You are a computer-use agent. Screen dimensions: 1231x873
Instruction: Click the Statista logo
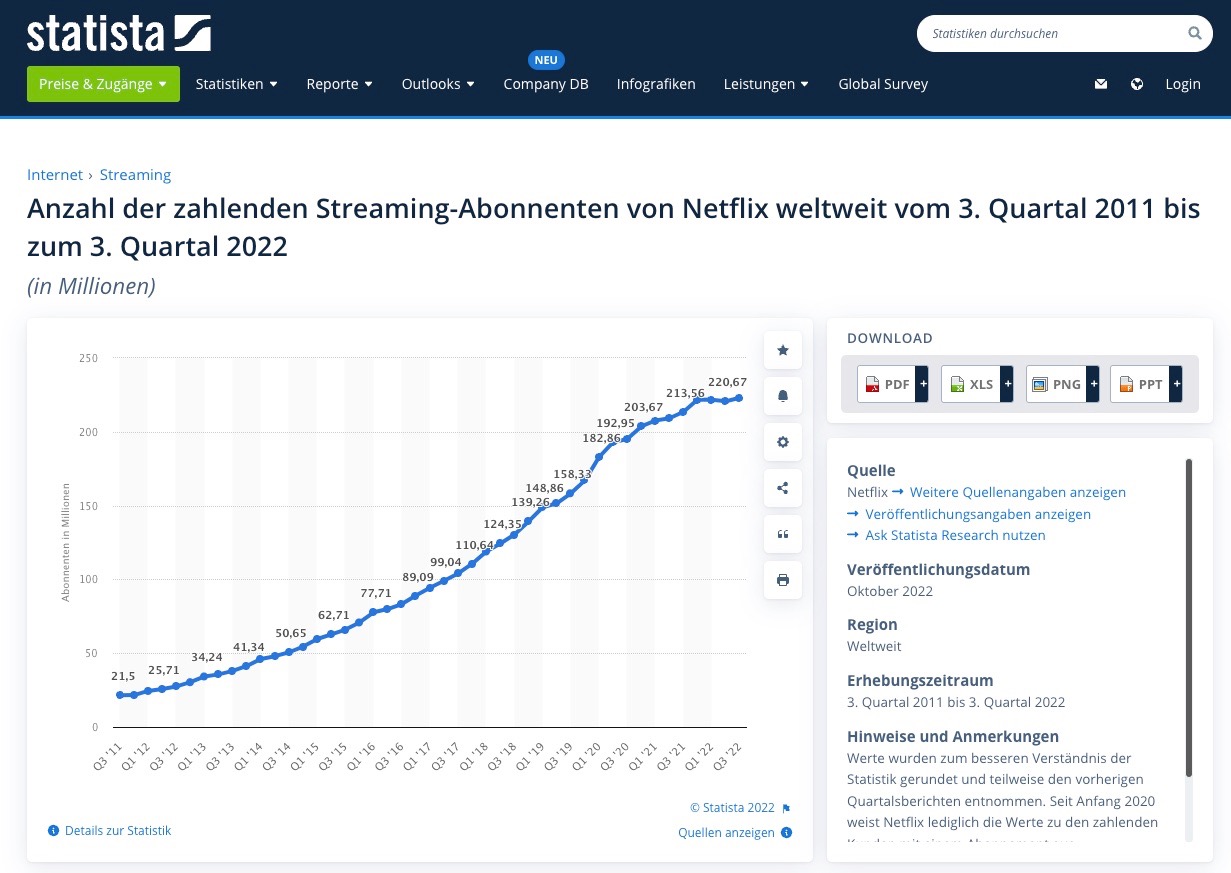point(119,33)
